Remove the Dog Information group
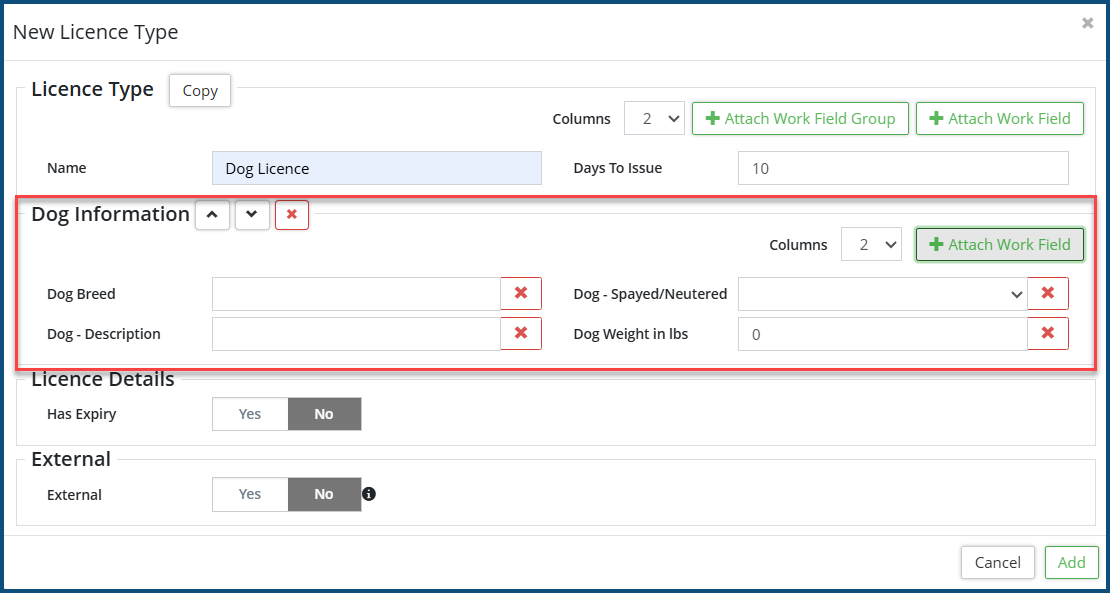The image size is (1110, 593). click(x=292, y=215)
